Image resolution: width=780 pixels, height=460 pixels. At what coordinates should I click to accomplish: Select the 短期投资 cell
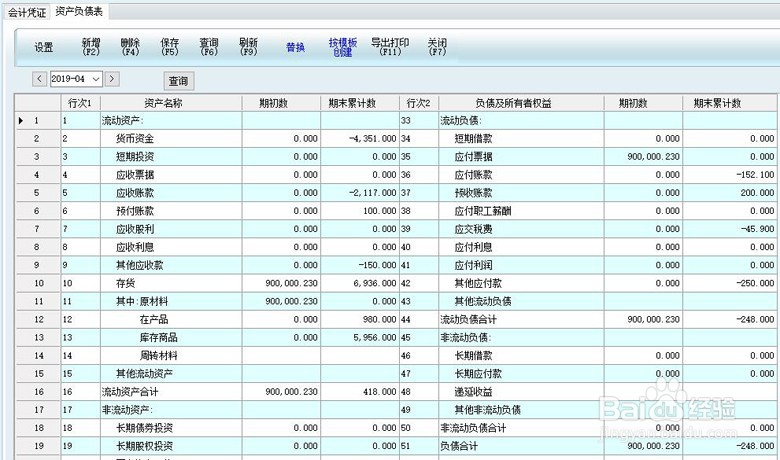coord(171,157)
